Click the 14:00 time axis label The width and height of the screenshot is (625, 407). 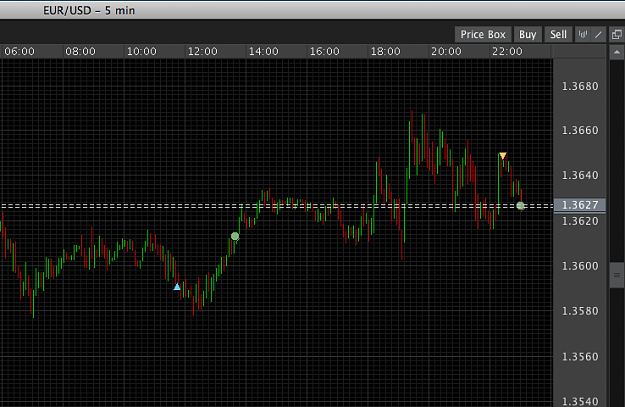pyautogui.click(x=263, y=51)
